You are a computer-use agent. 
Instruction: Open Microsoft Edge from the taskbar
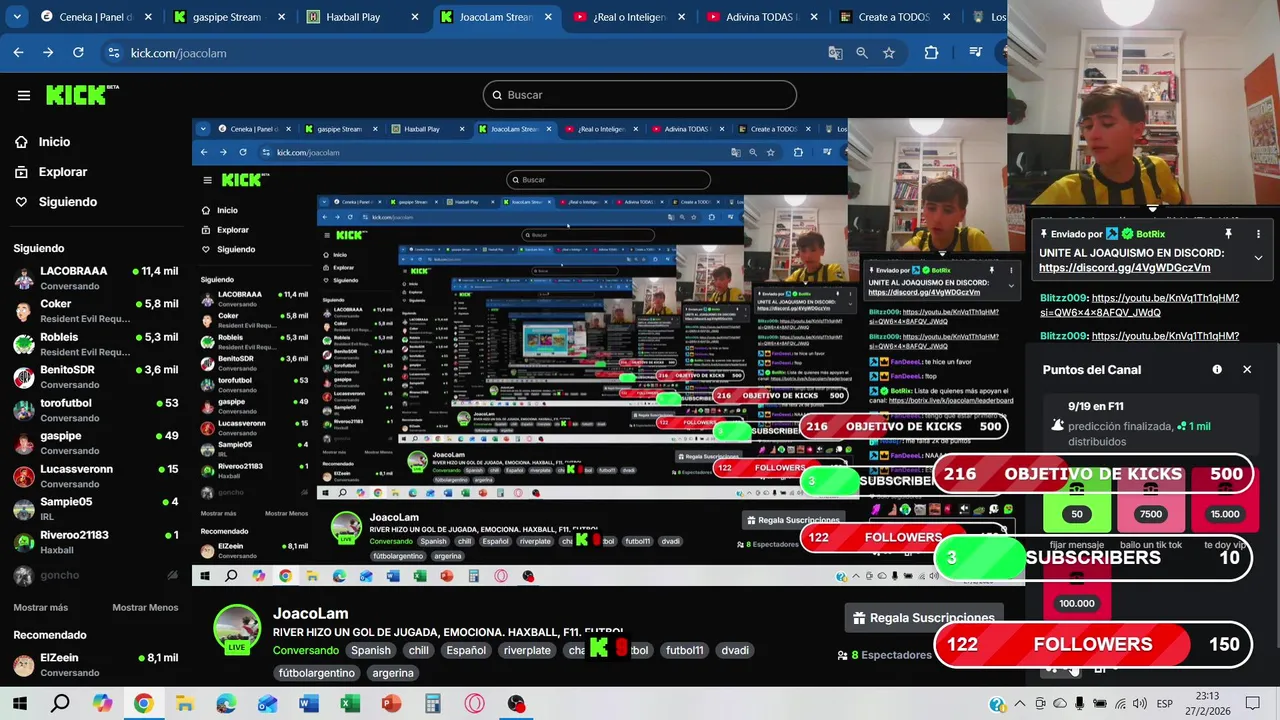[x=226, y=704]
